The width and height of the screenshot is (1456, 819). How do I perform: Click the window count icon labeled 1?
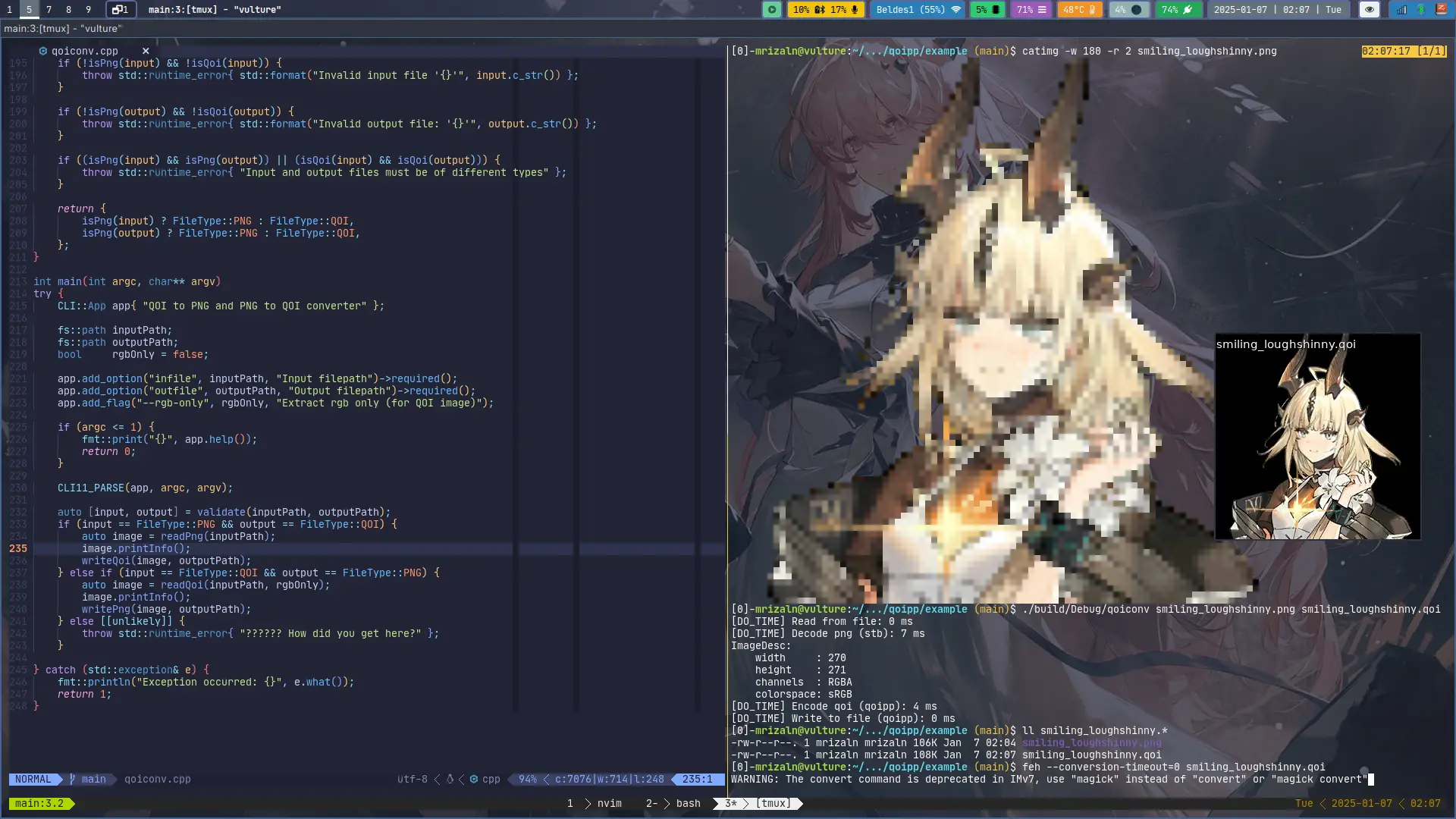point(121,10)
